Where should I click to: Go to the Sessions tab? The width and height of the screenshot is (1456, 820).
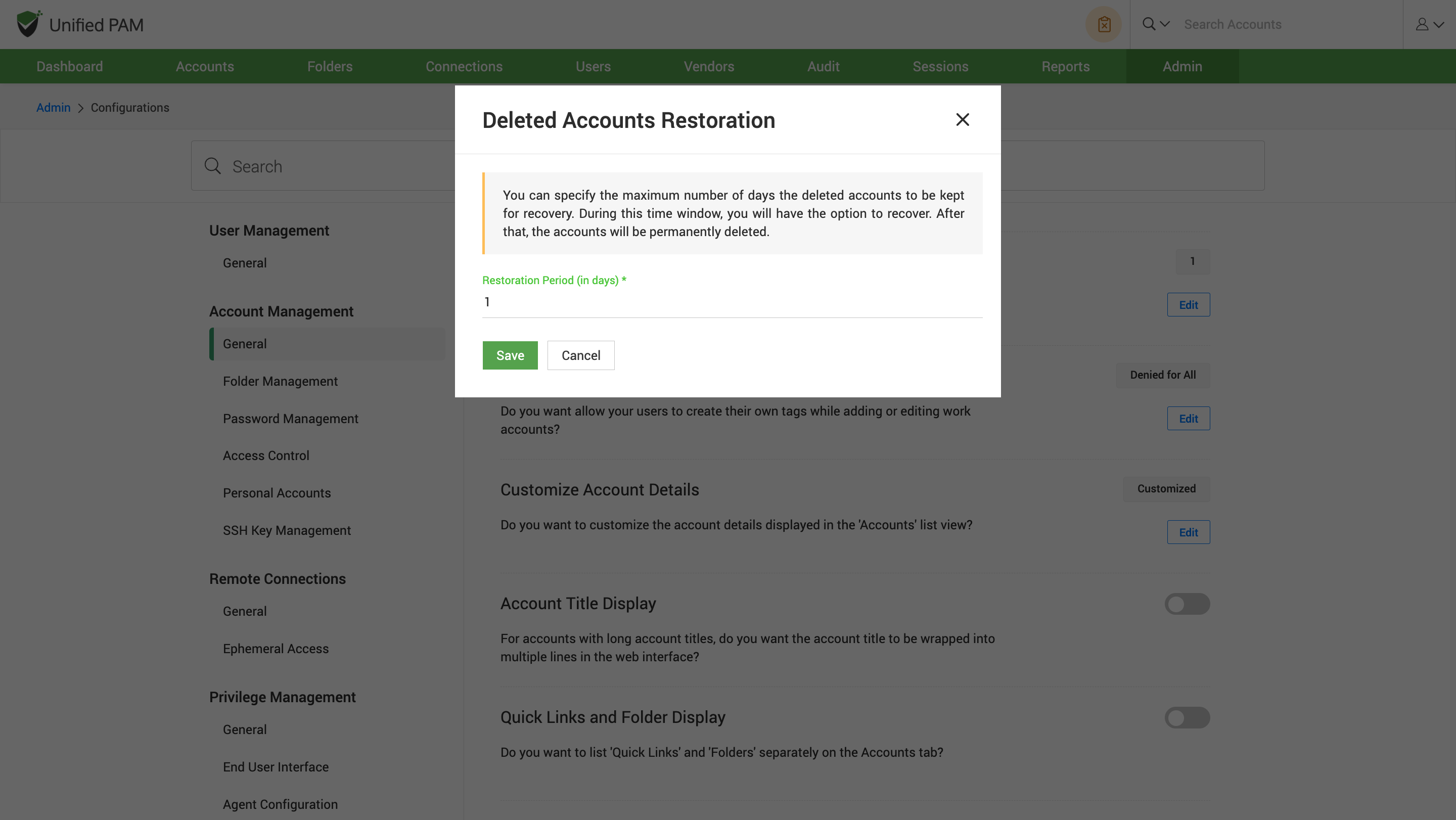[x=940, y=67]
